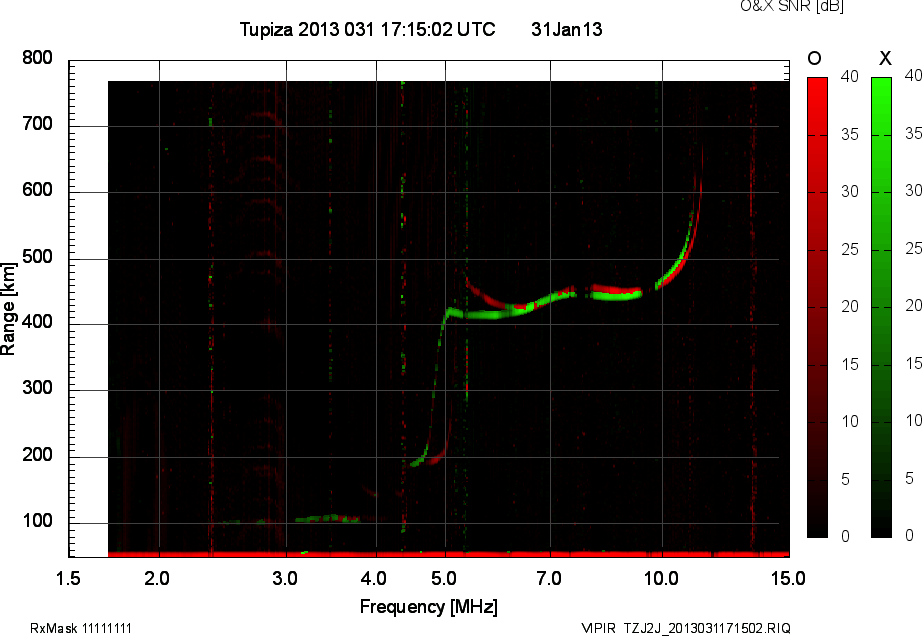Click the 15.0 tick on frequency axis
Image resolution: width=922 pixels, height=636 pixels.
(788, 578)
